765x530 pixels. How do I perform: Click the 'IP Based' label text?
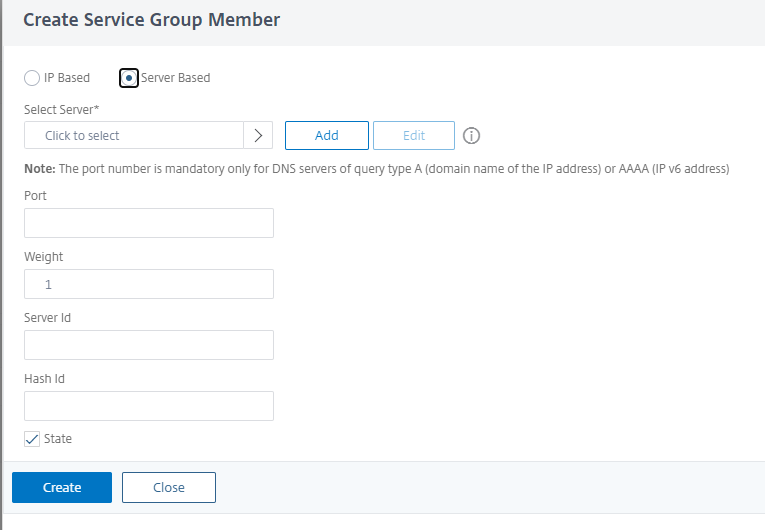[x=67, y=78]
